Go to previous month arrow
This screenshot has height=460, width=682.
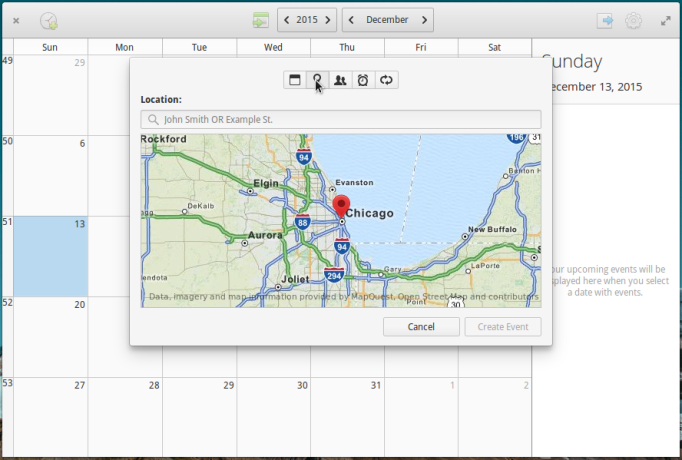click(x=351, y=20)
